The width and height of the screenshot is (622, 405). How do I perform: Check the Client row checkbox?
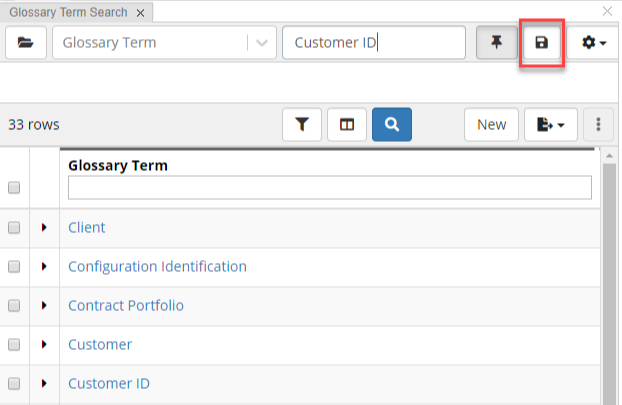[14, 228]
